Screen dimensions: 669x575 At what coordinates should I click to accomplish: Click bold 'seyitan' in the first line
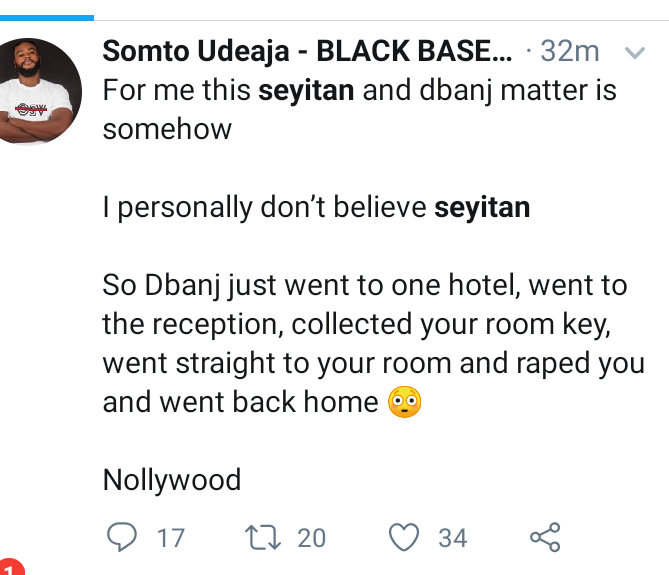[304, 91]
